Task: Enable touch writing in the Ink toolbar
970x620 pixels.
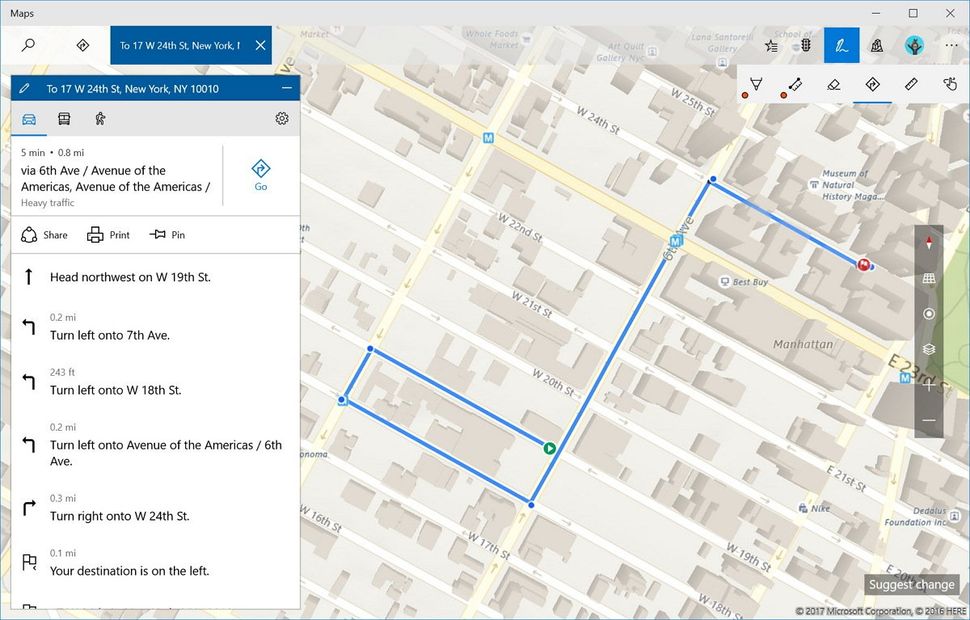Action: [x=950, y=84]
